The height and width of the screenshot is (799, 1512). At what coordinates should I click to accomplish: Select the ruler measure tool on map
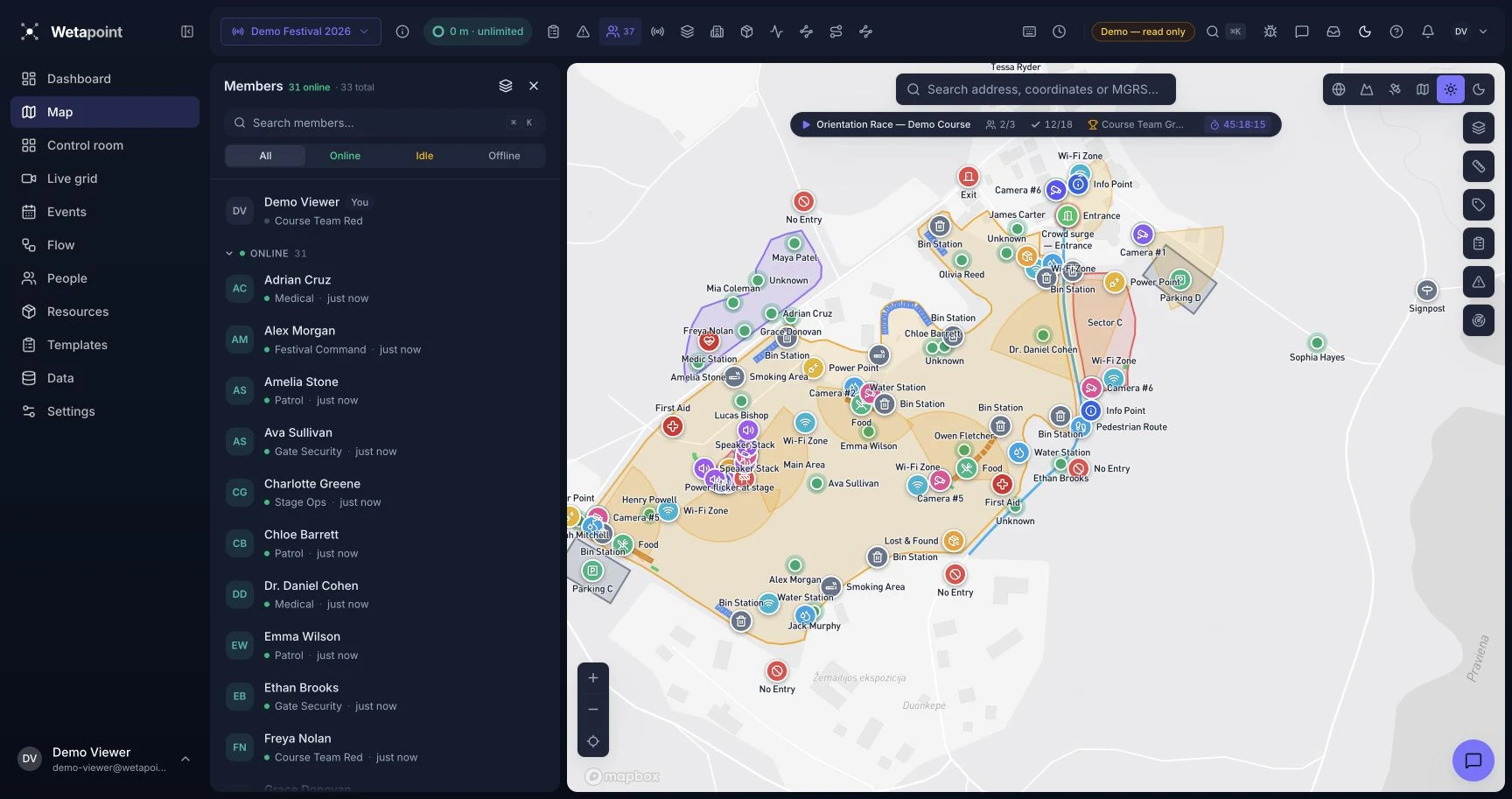(1479, 166)
